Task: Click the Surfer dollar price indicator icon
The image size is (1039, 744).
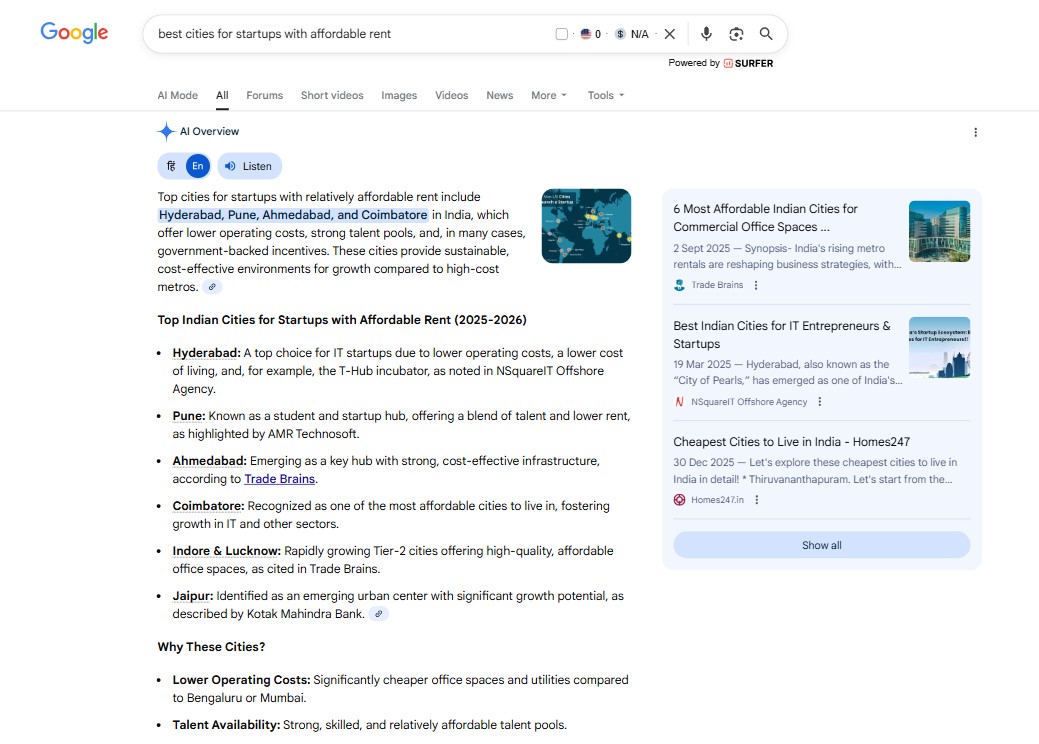Action: click(619, 33)
